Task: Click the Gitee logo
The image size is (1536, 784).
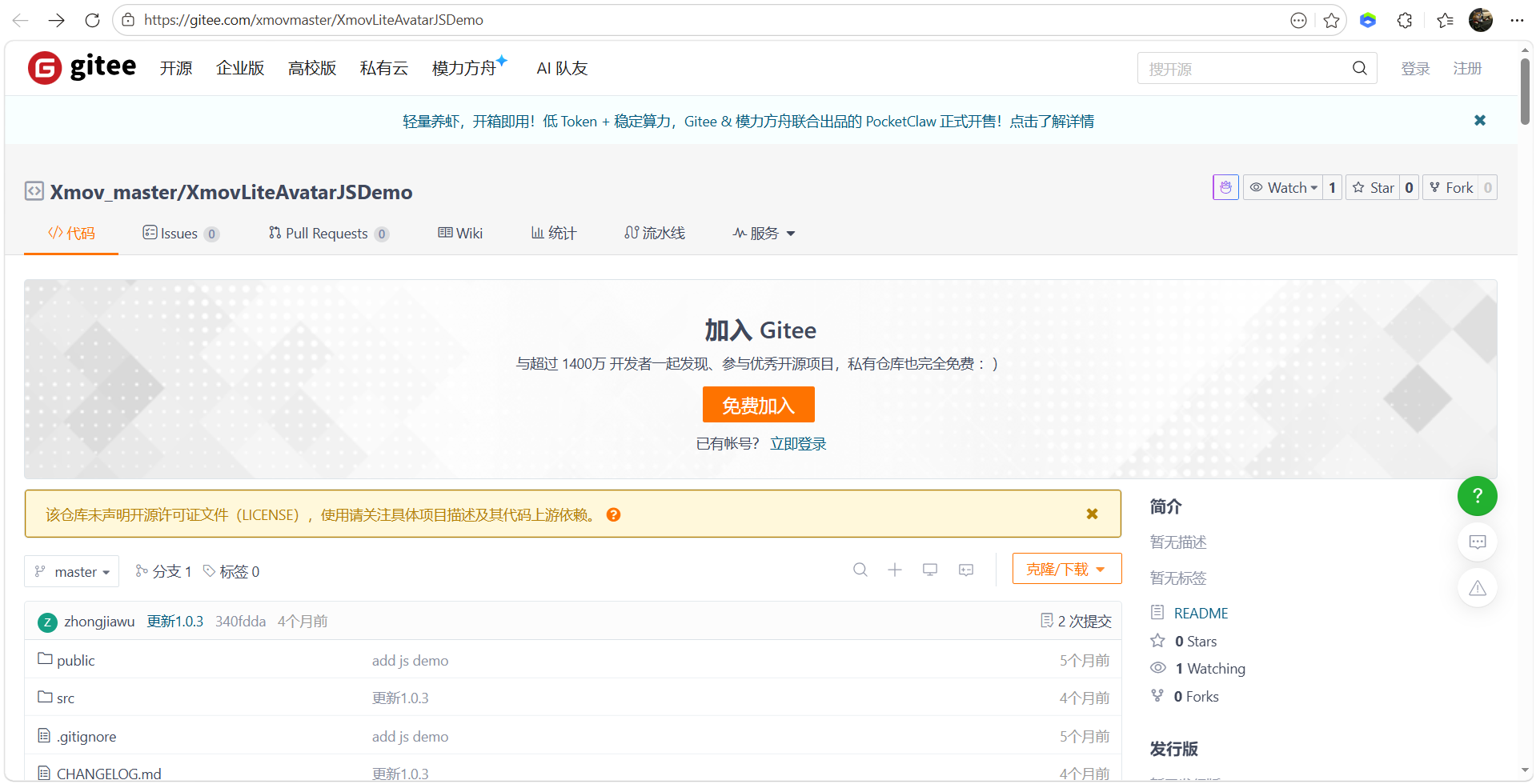Action: point(82,67)
